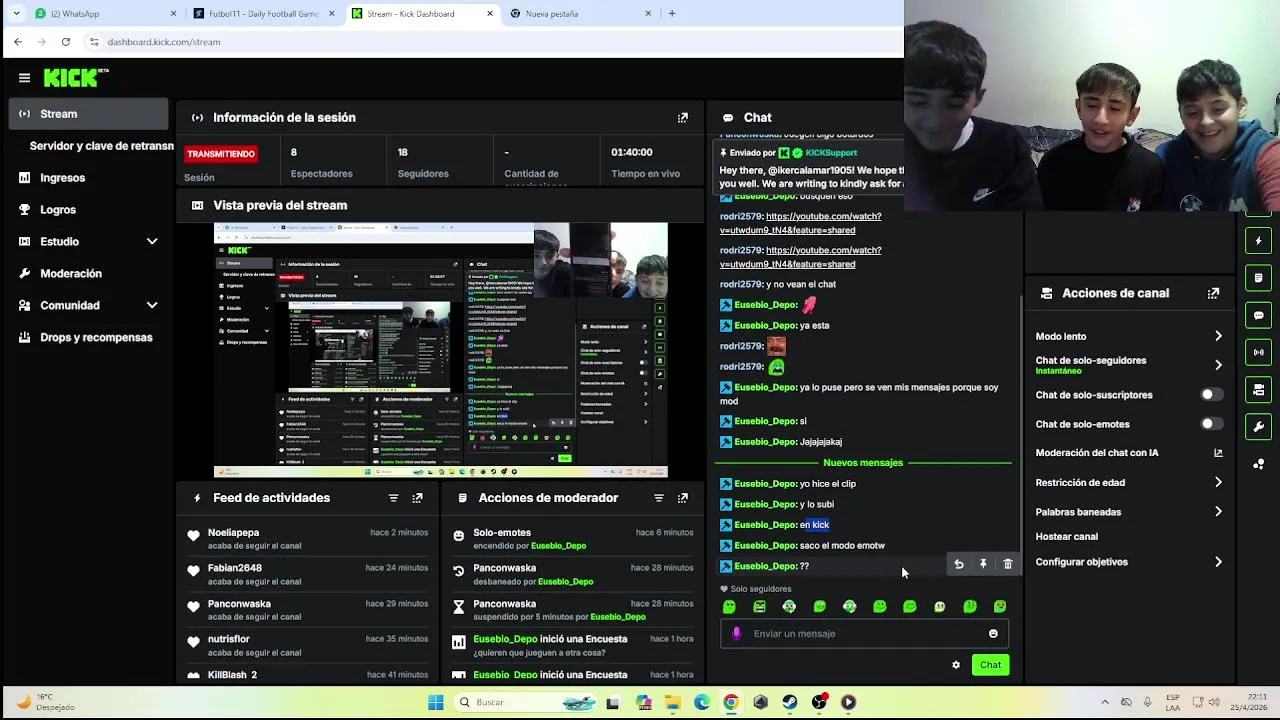
Task: Open a new browser tab with plus
Action: [672, 14]
